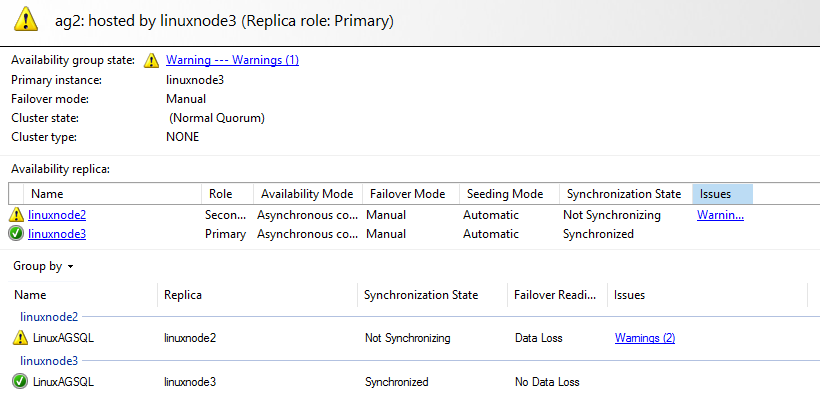Sort by the Availability Mode column header

(306, 194)
